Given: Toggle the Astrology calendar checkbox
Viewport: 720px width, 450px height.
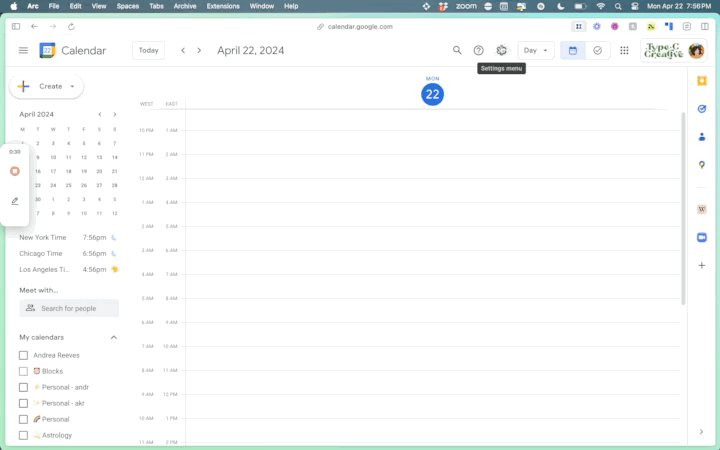Looking at the screenshot, I should tap(24, 435).
